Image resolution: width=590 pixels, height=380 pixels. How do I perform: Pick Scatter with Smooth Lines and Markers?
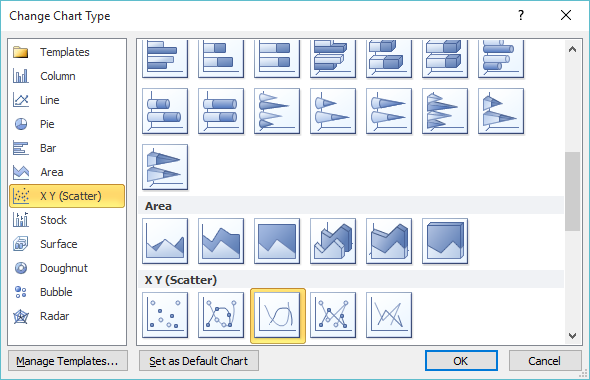coord(221,315)
